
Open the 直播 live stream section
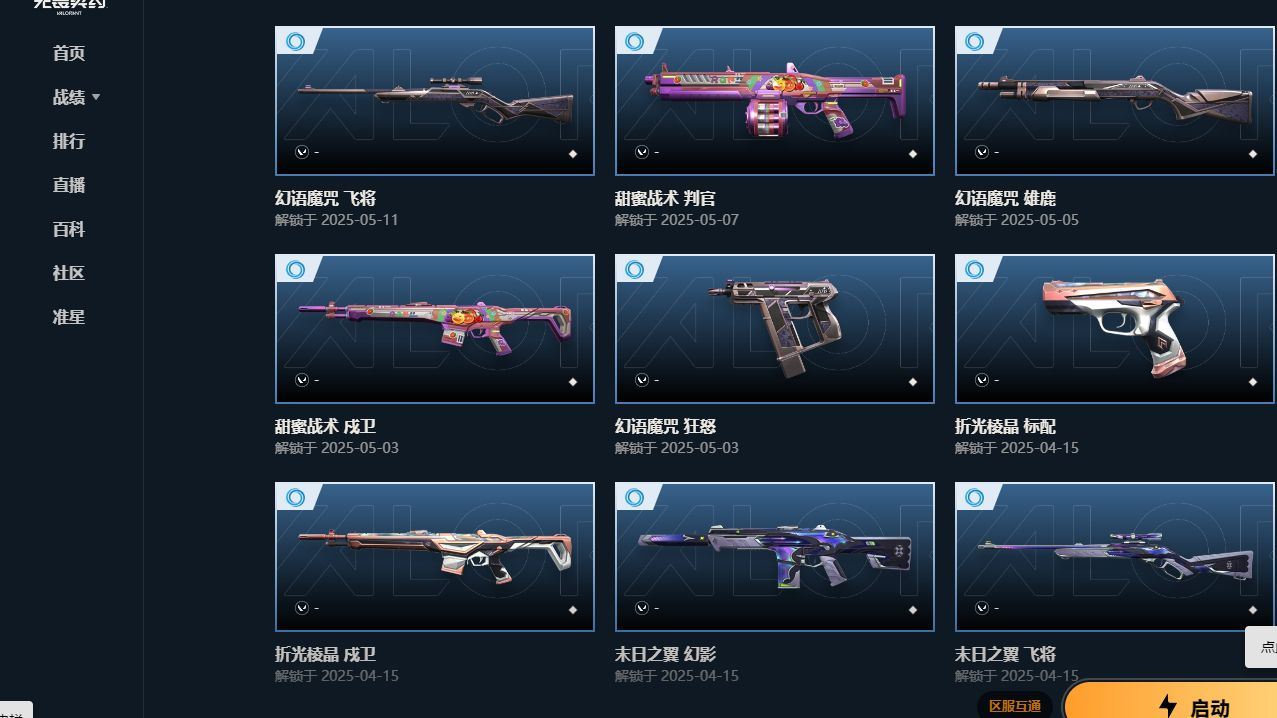[69, 185]
